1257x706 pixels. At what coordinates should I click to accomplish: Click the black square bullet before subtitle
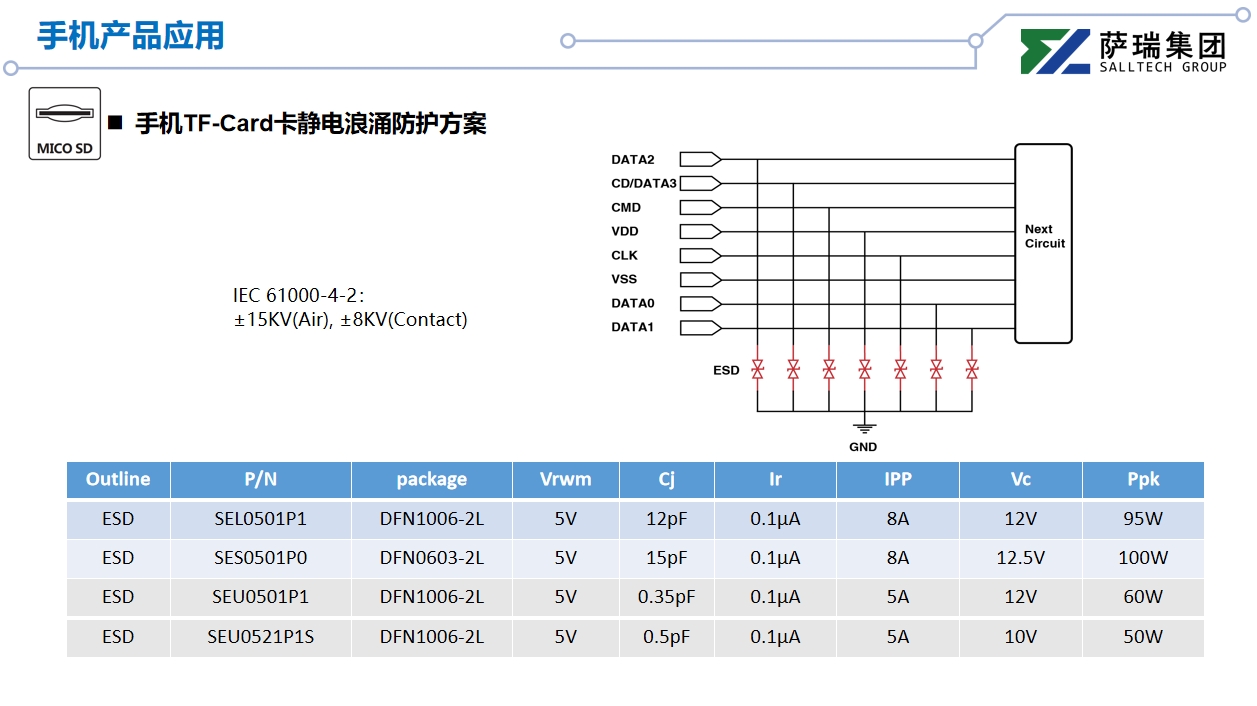pos(115,123)
